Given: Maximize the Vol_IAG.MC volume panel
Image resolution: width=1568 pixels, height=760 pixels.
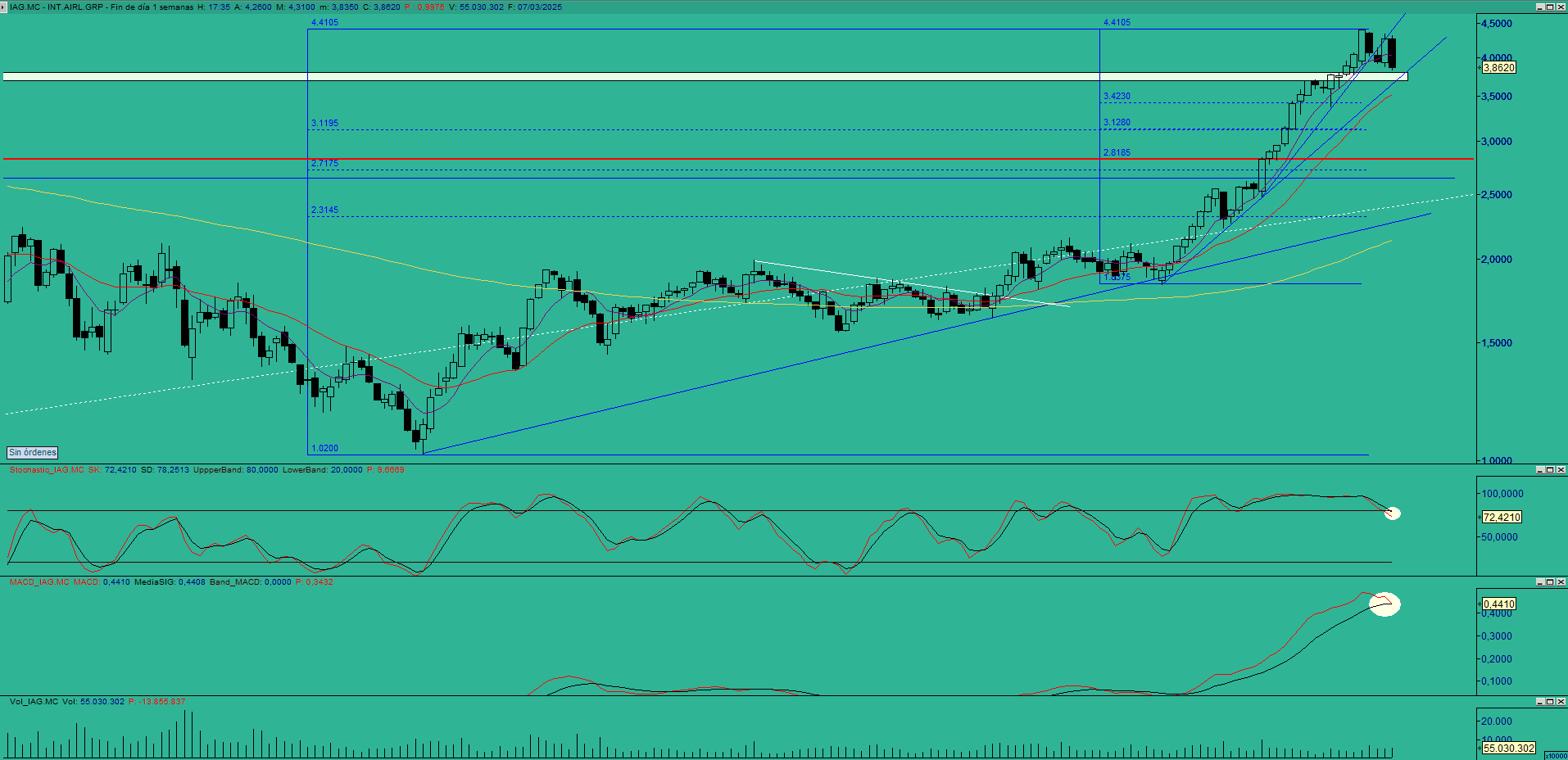Looking at the screenshot, I should click(1550, 702).
